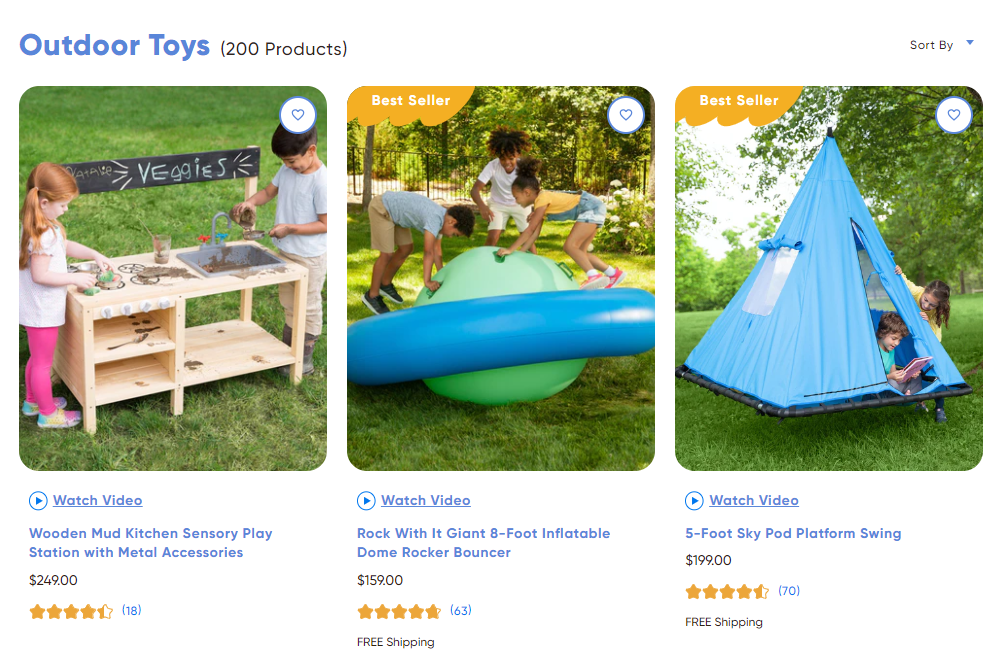Open Sky Pod star rating with 70 reviews

pyautogui.click(x=743, y=591)
